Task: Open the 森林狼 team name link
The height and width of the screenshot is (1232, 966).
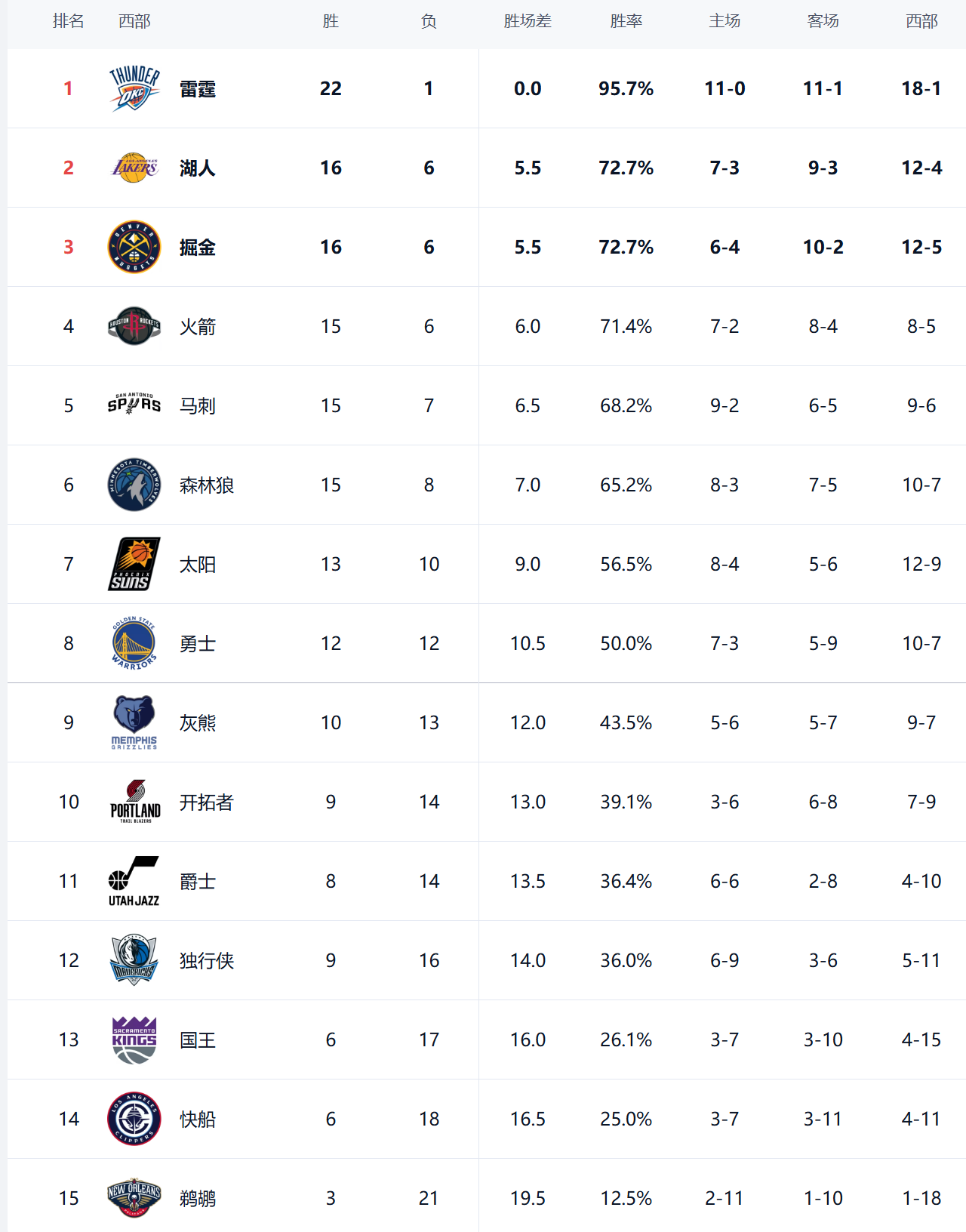Action: 207,485
